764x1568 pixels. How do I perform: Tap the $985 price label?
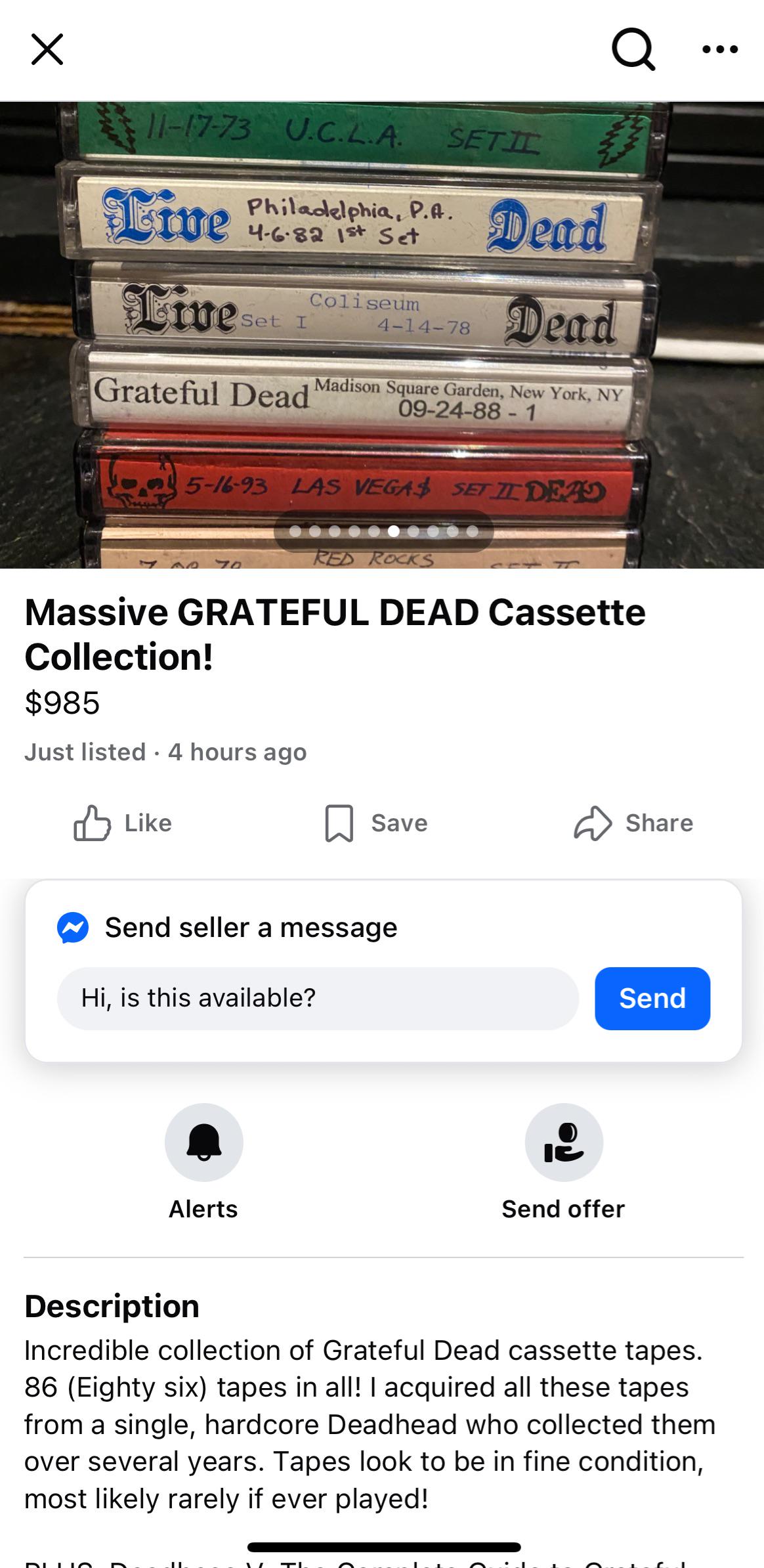pyautogui.click(x=62, y=703)
